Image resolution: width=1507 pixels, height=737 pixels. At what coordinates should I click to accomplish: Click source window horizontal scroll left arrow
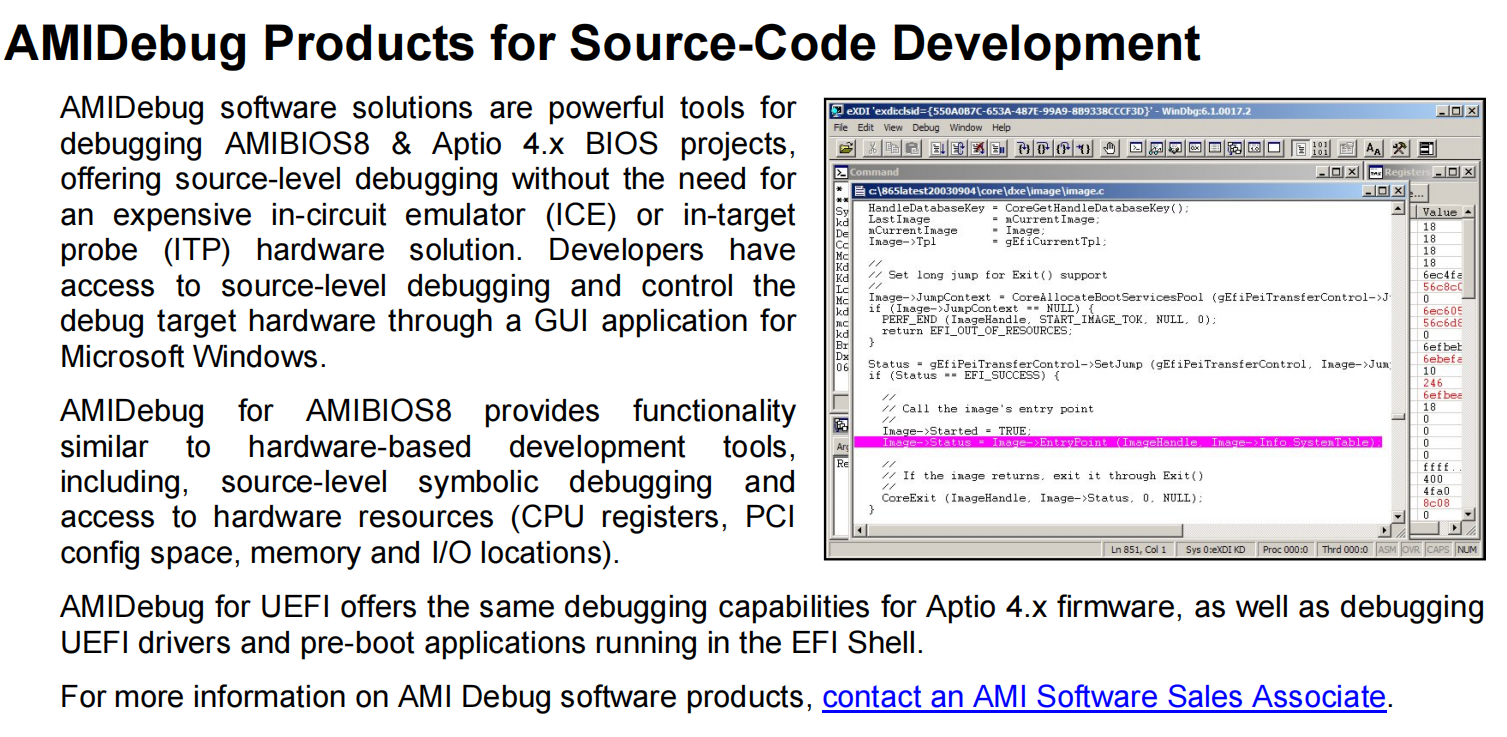pyautogui.click(x=859, y=530)
